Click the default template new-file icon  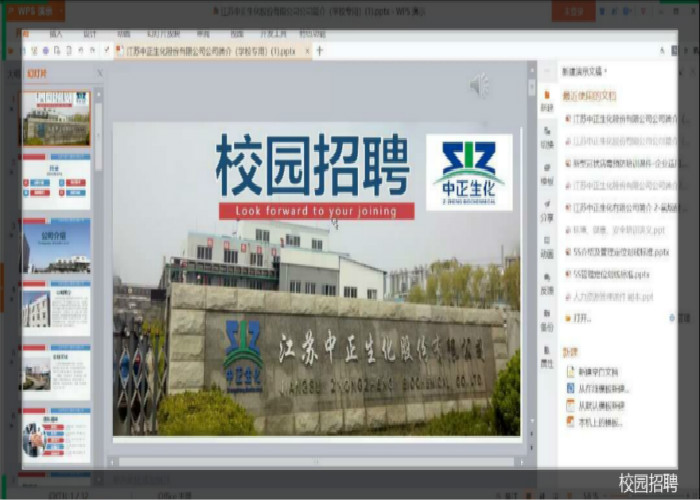pos(570,405)
